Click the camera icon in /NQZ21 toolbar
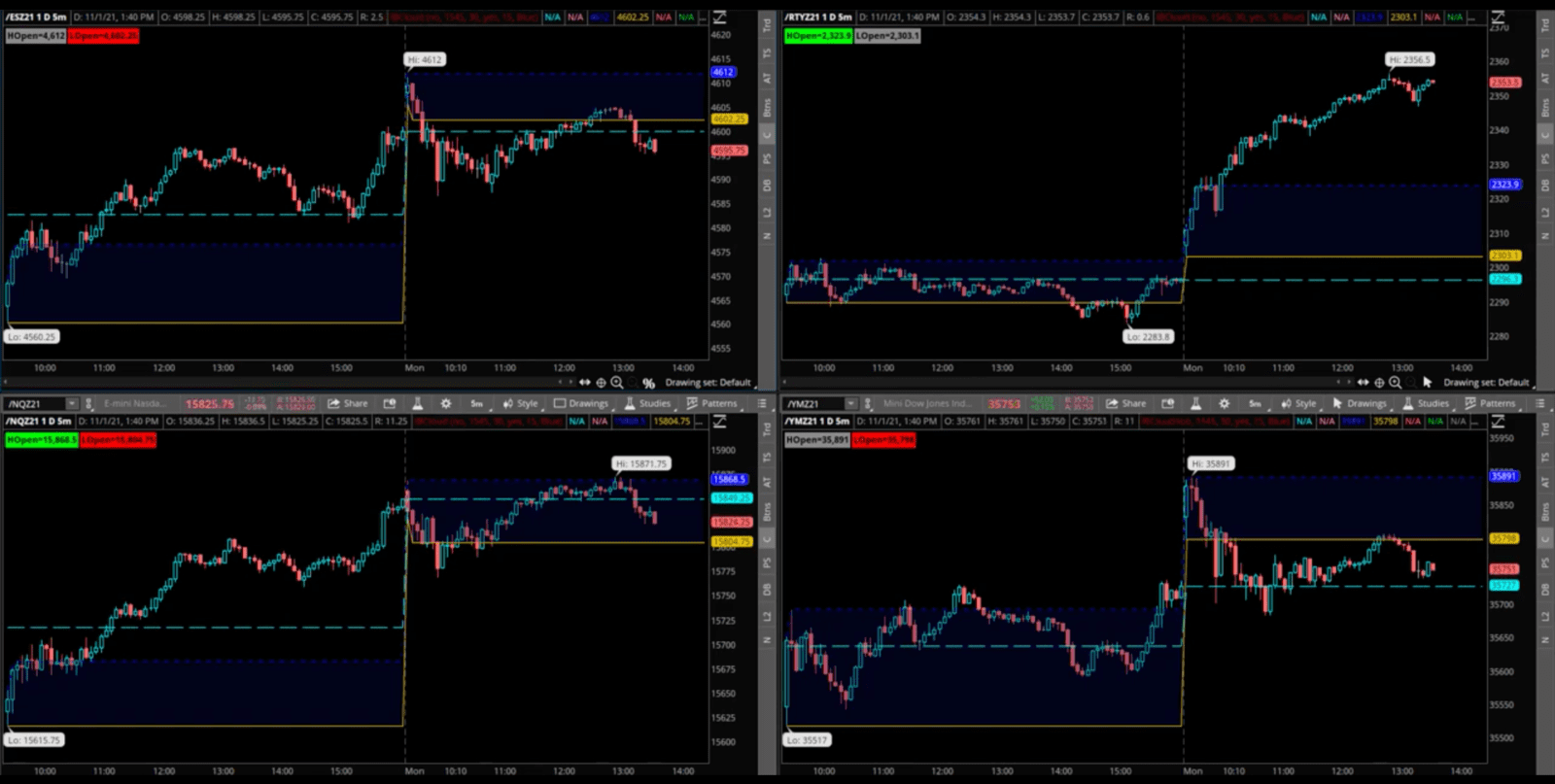 pyautogui.click(x=390, y=403)
